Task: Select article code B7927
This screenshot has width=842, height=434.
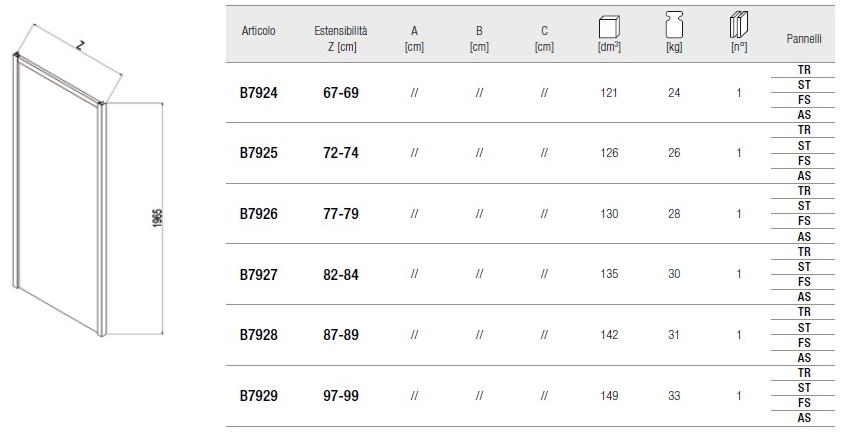Action: tap(258, 274)
